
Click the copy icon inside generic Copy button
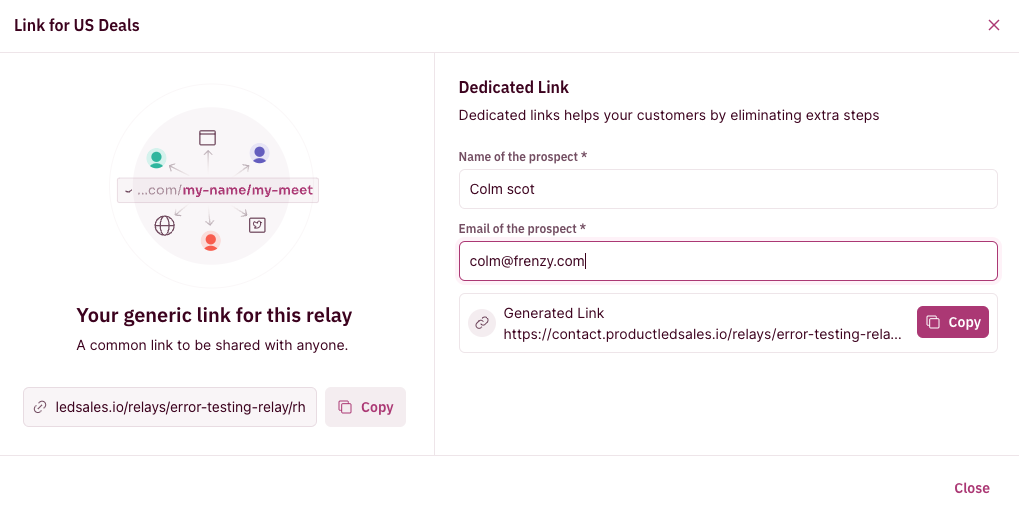pos(345,407)
